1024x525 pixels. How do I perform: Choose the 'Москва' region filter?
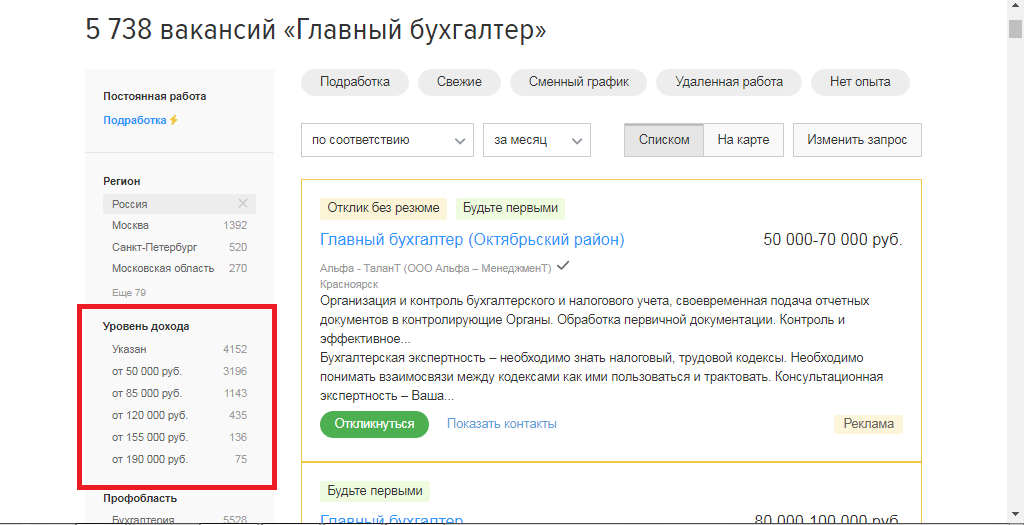(130, 226)
